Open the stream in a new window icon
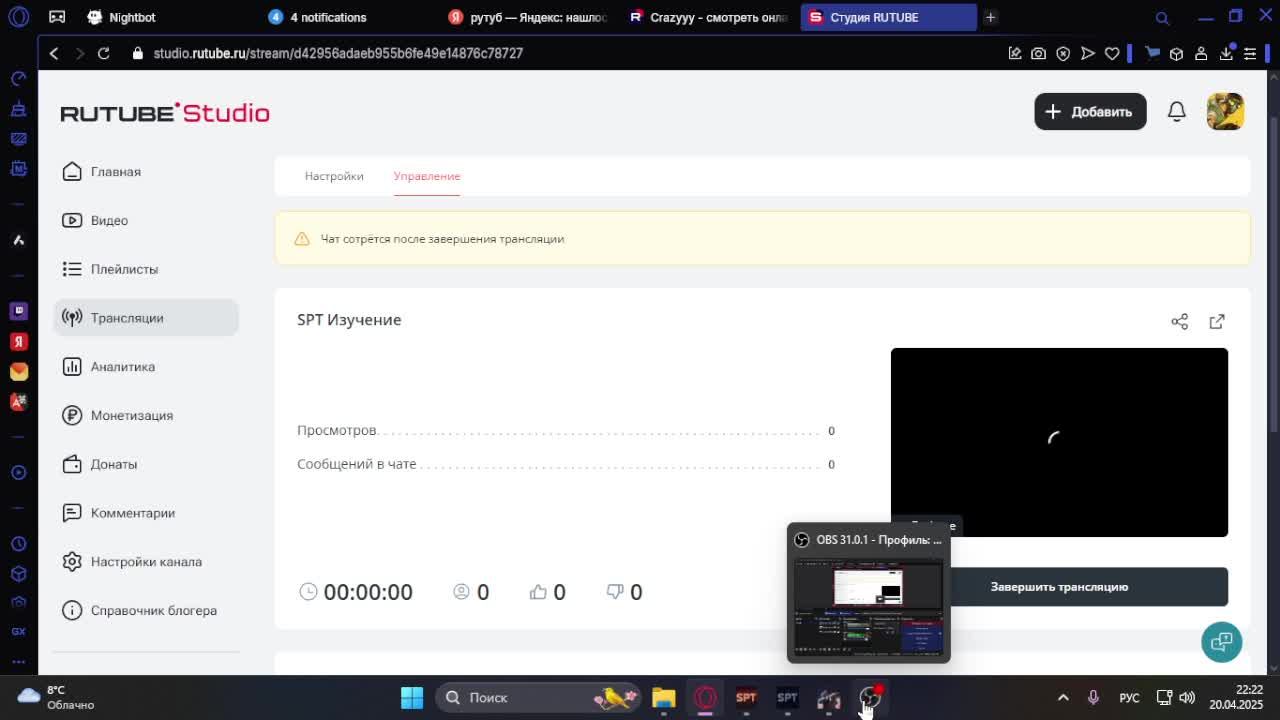Viewport: 1280px width, 720px height. click(x=1217, y=321)
